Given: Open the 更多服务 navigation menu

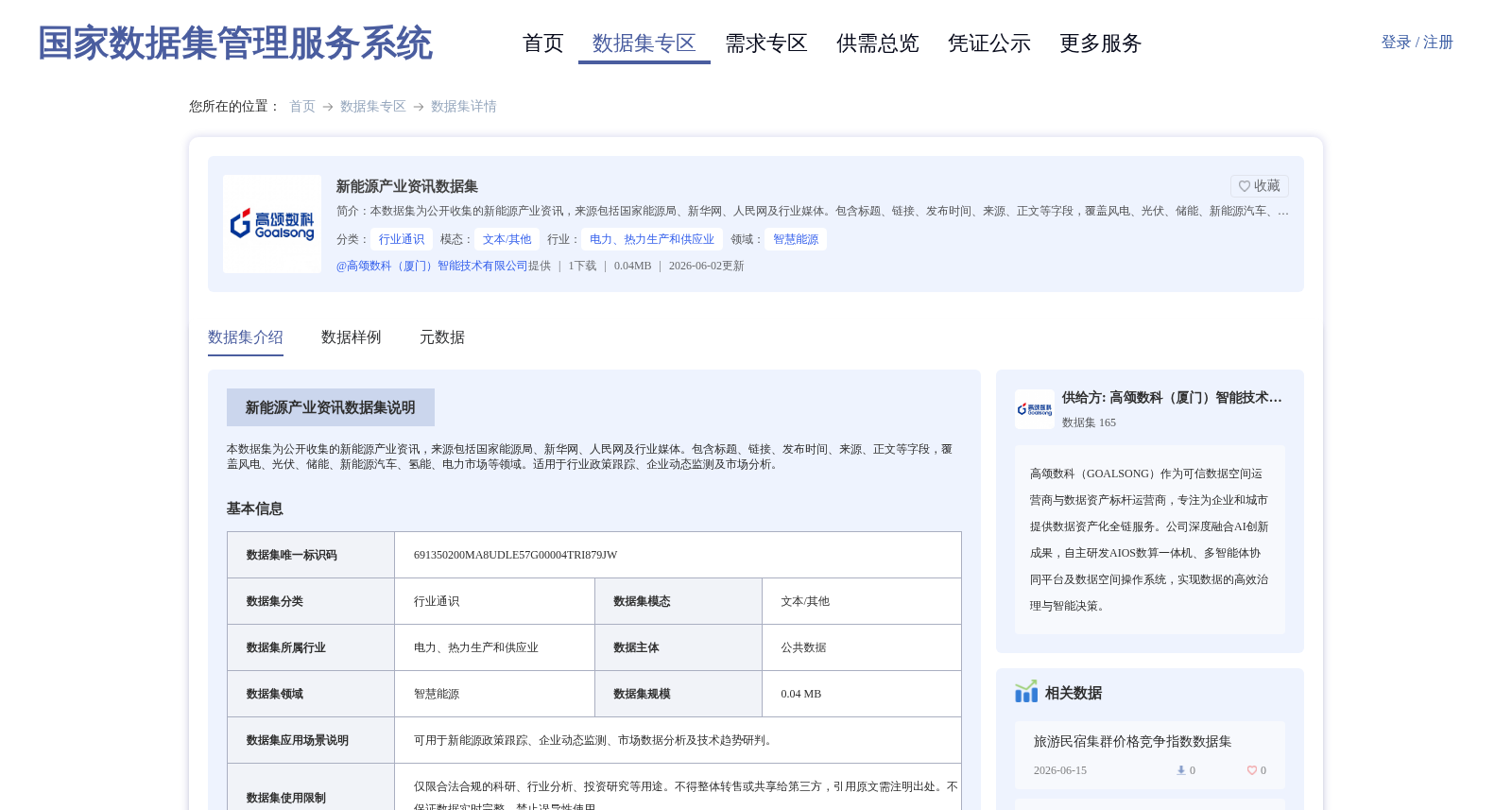Looking at the screenshot, I should coord(1101,43).
